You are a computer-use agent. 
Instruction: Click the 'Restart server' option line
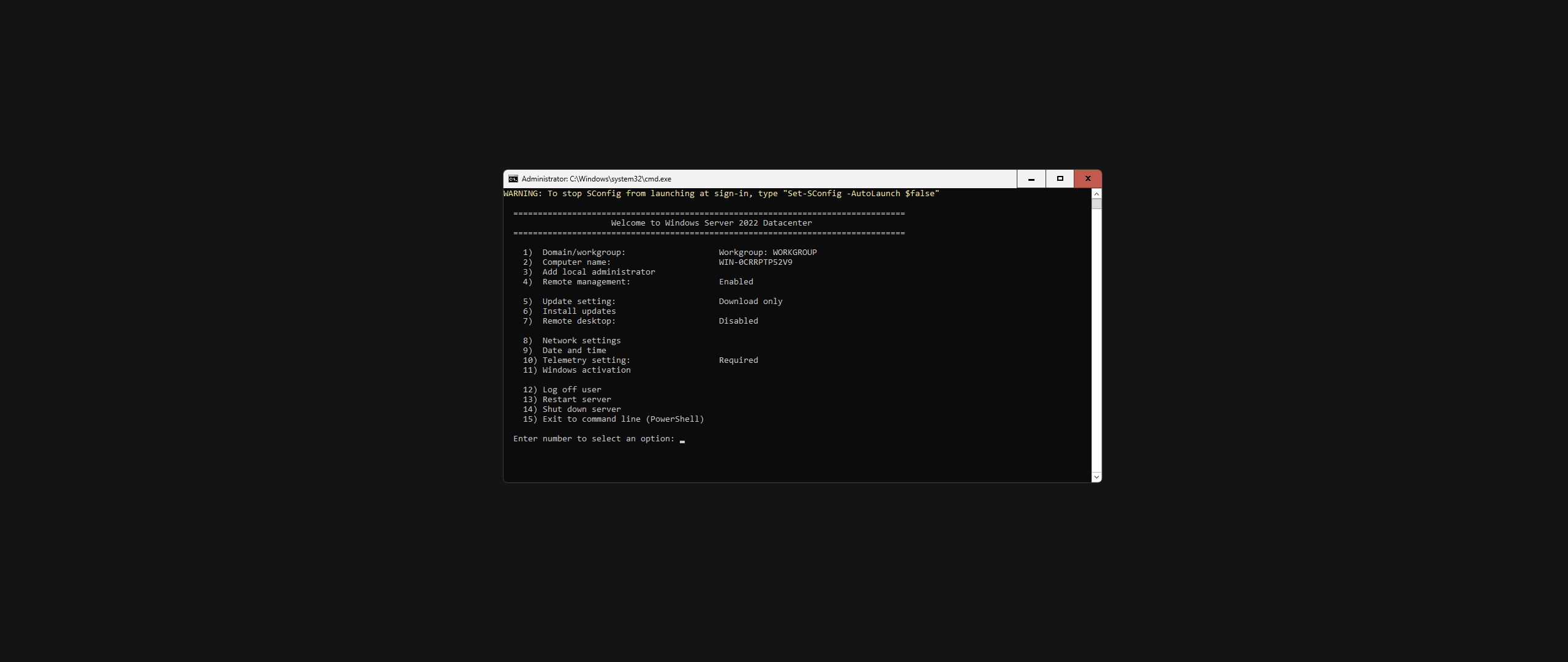(x=576, y=400)
